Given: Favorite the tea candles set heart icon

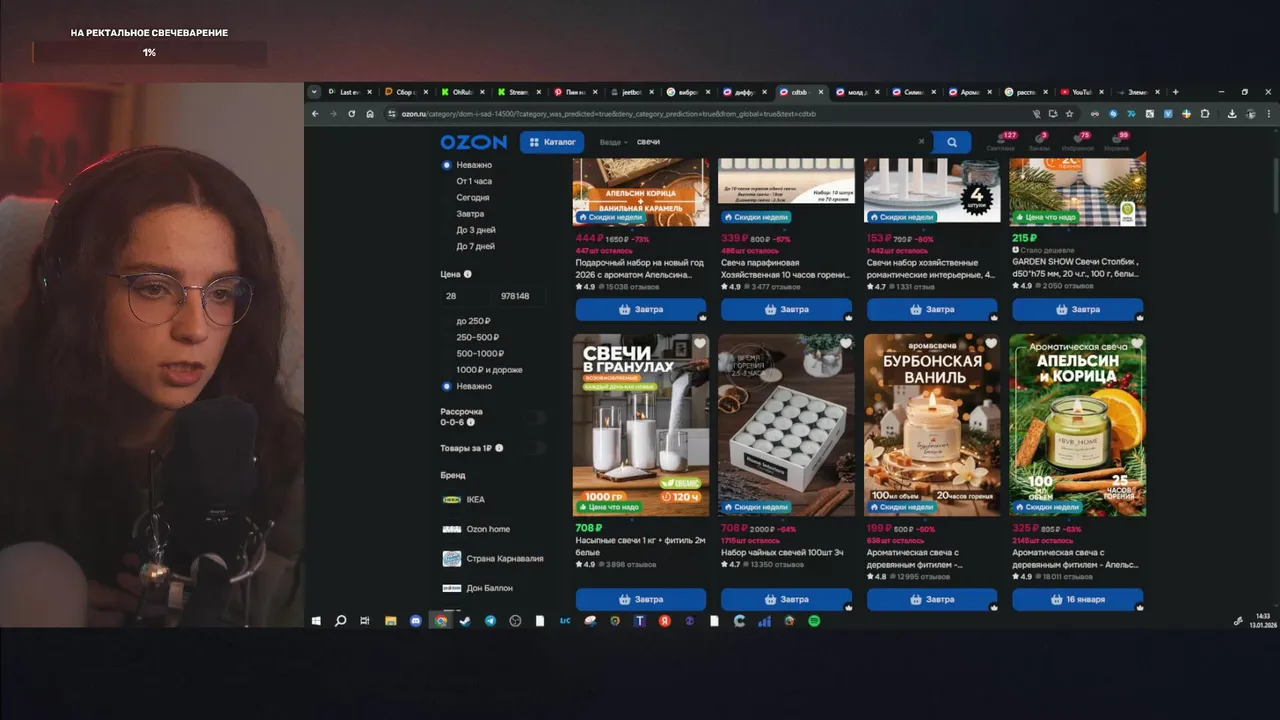Looking at the screenshot, I should (x=845, y=344).
